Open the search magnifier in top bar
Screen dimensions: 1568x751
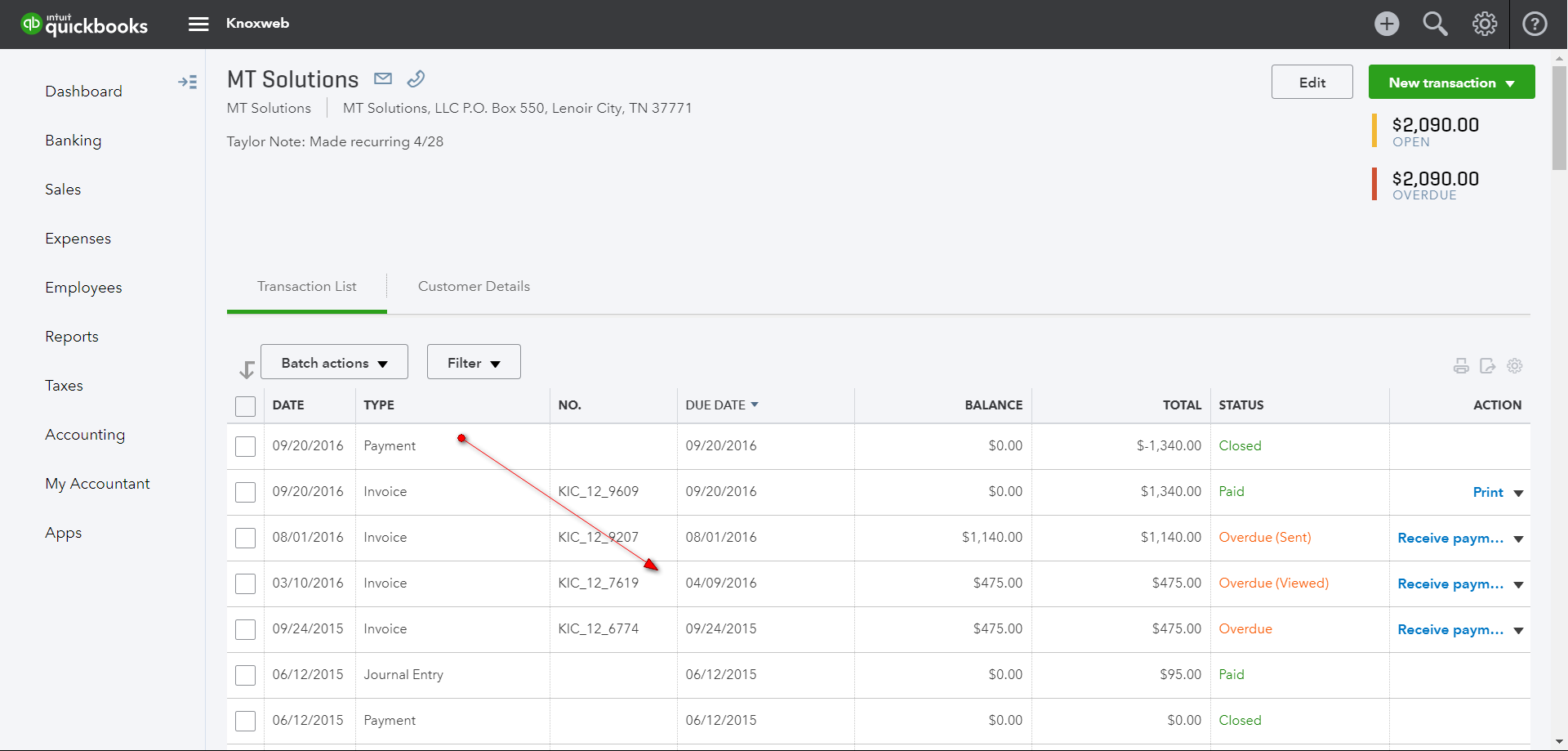pos(1435,24)
